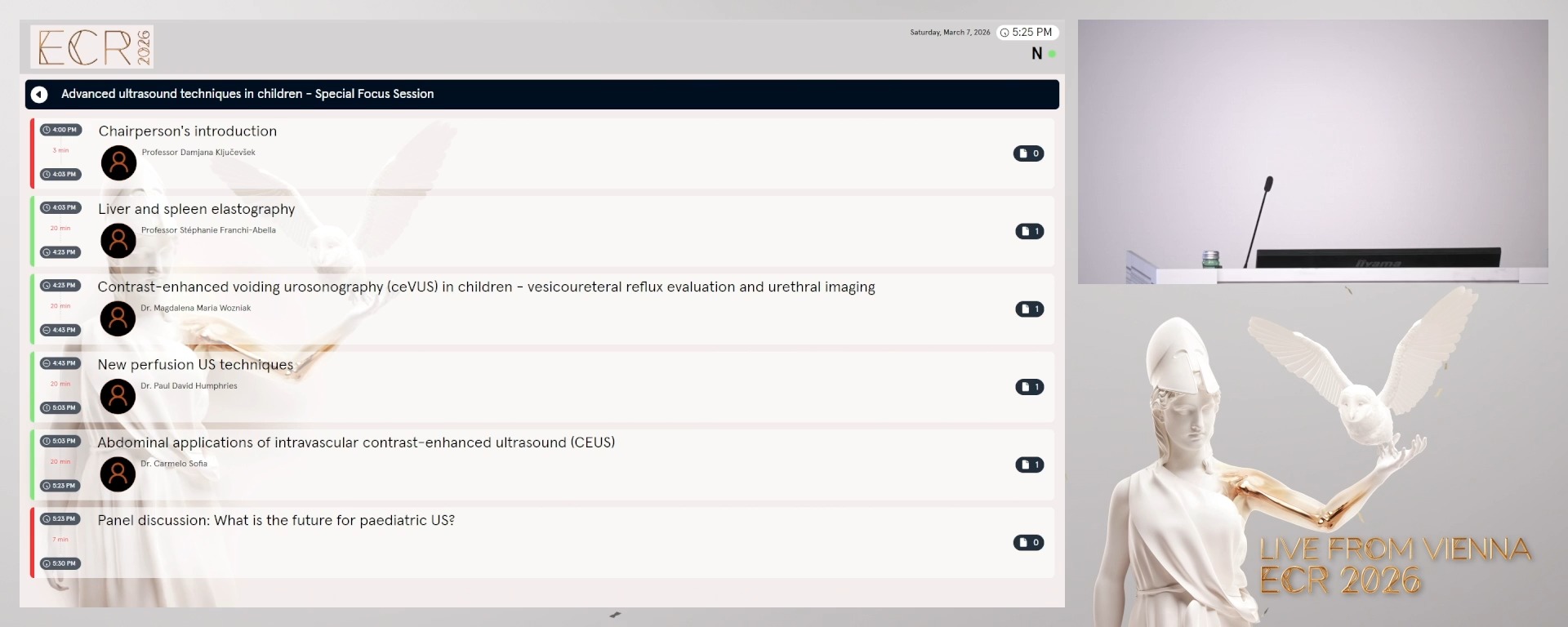
Task: Select the Liver and spleen elastography talk
Action: pos(196,209)
